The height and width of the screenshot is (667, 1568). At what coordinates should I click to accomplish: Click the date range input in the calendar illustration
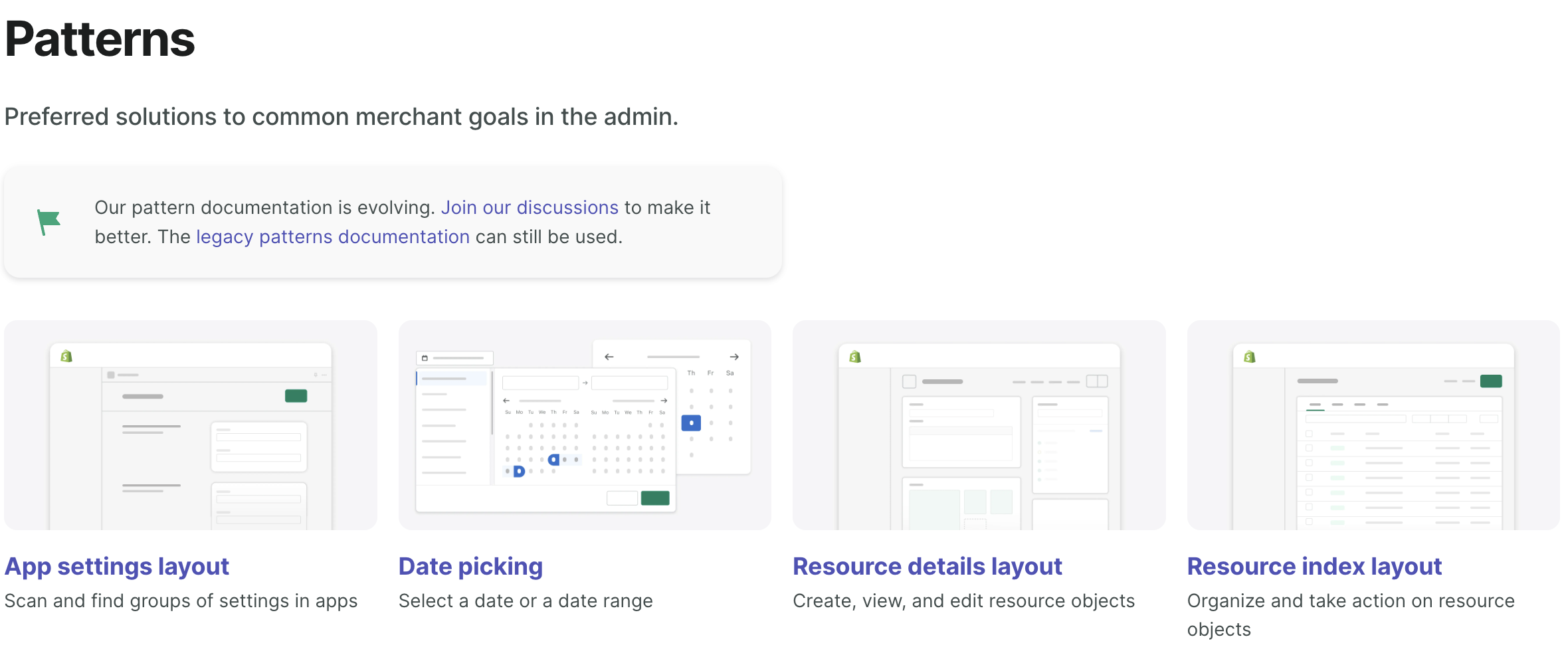pyautogui.click(x=541, y=383)
